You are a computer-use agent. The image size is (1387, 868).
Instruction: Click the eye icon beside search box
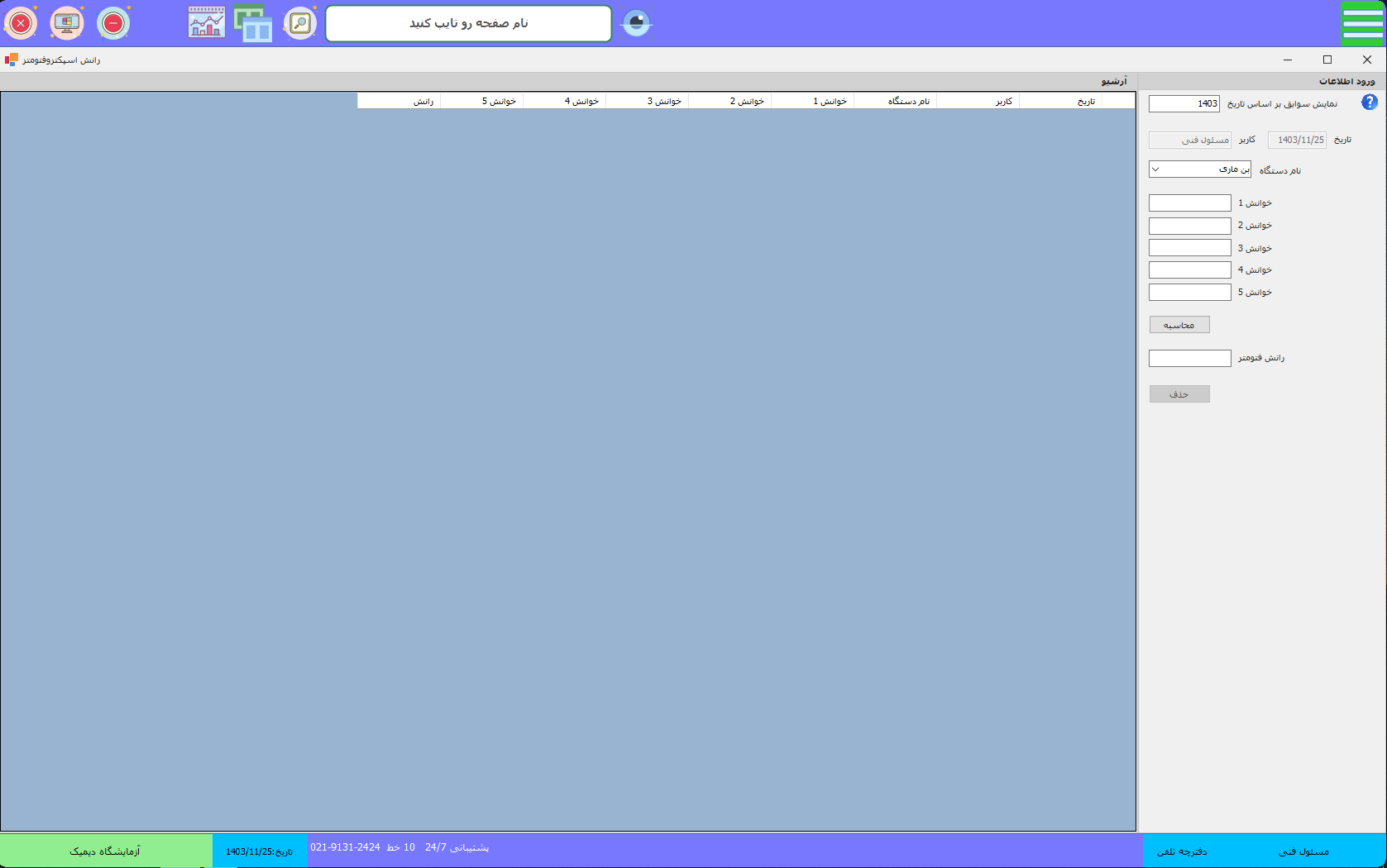pyautogui.click(x=636, y=23)
